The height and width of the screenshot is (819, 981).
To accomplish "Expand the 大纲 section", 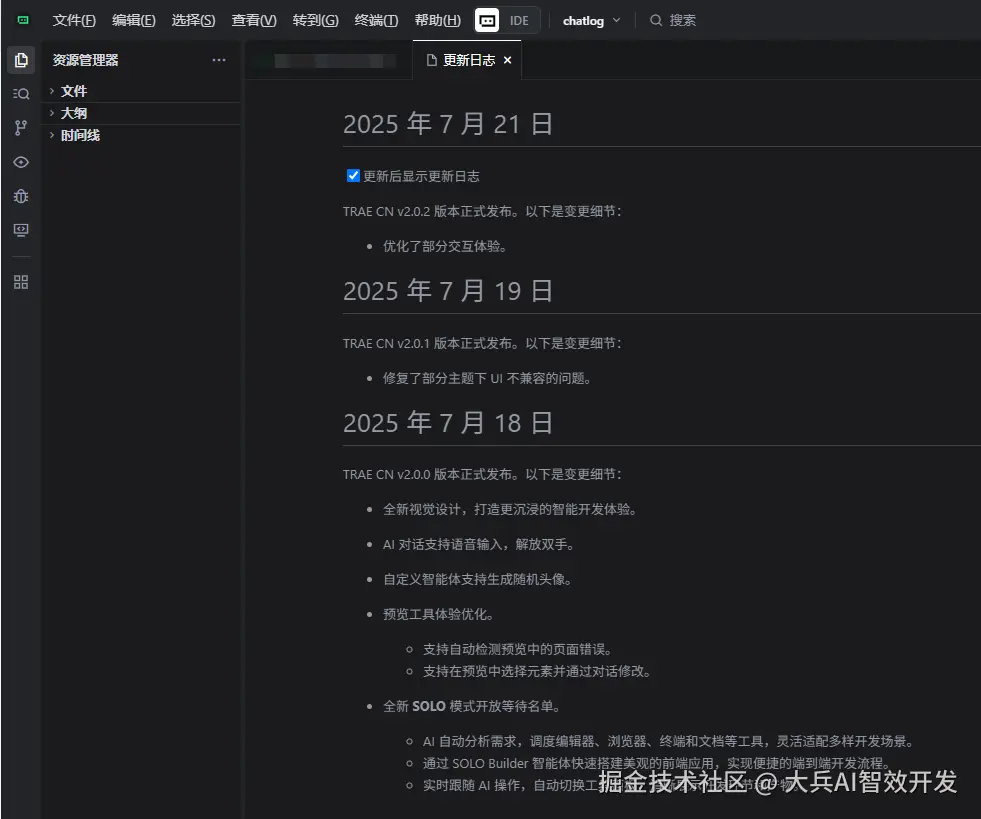I will click(x=143, y=113).
